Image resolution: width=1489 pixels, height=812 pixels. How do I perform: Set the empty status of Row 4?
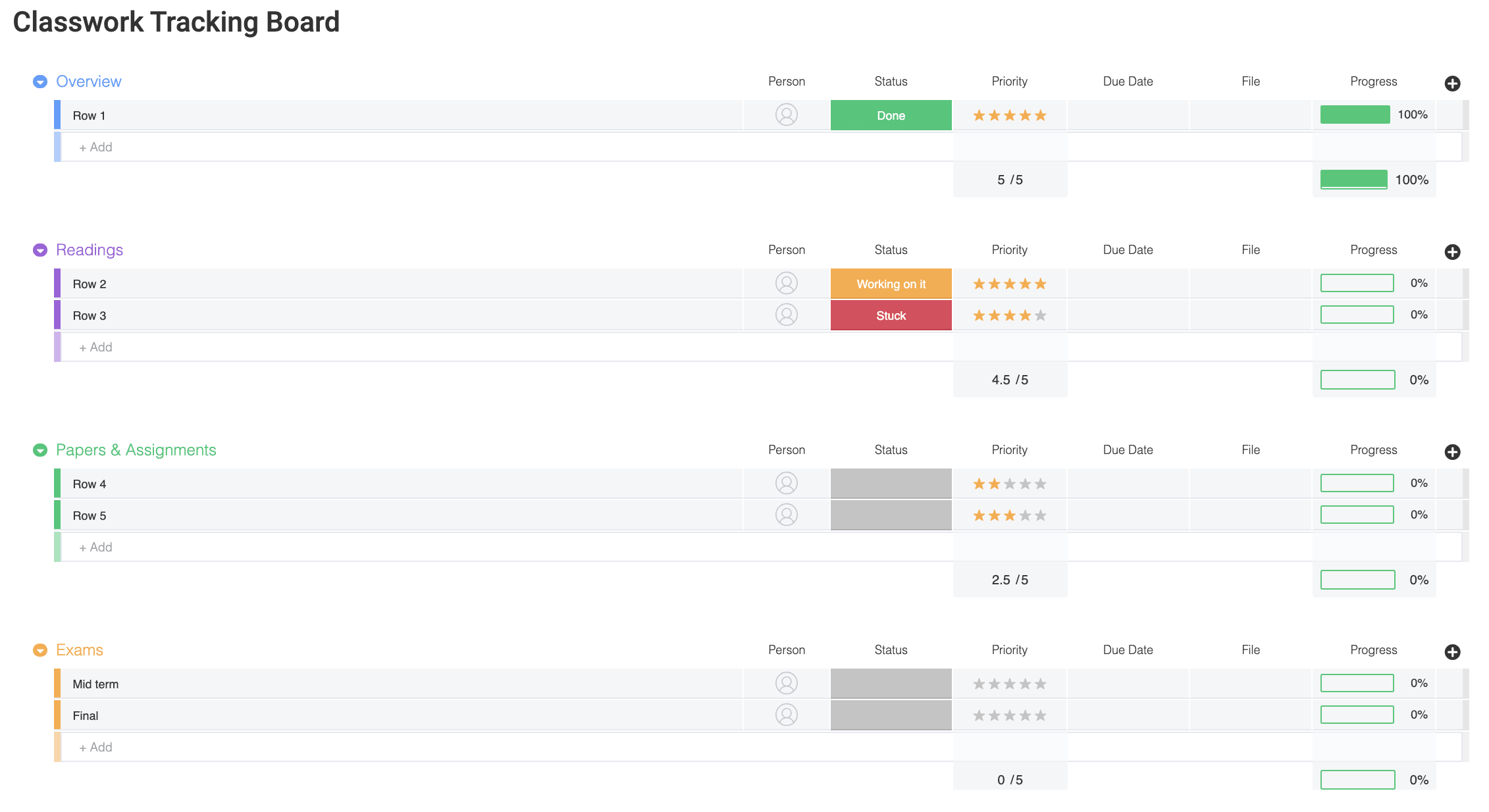click(x=891, y=484)
